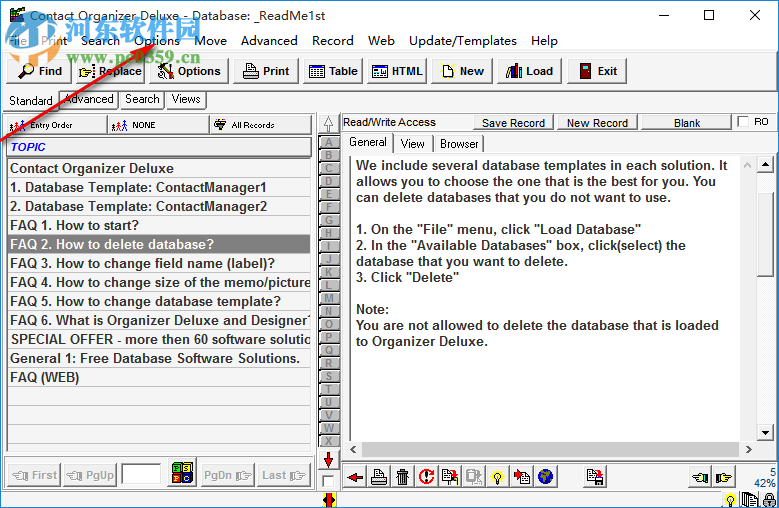Click the right pointing hand next record icon
779x508 pixels.
(724, 478)
